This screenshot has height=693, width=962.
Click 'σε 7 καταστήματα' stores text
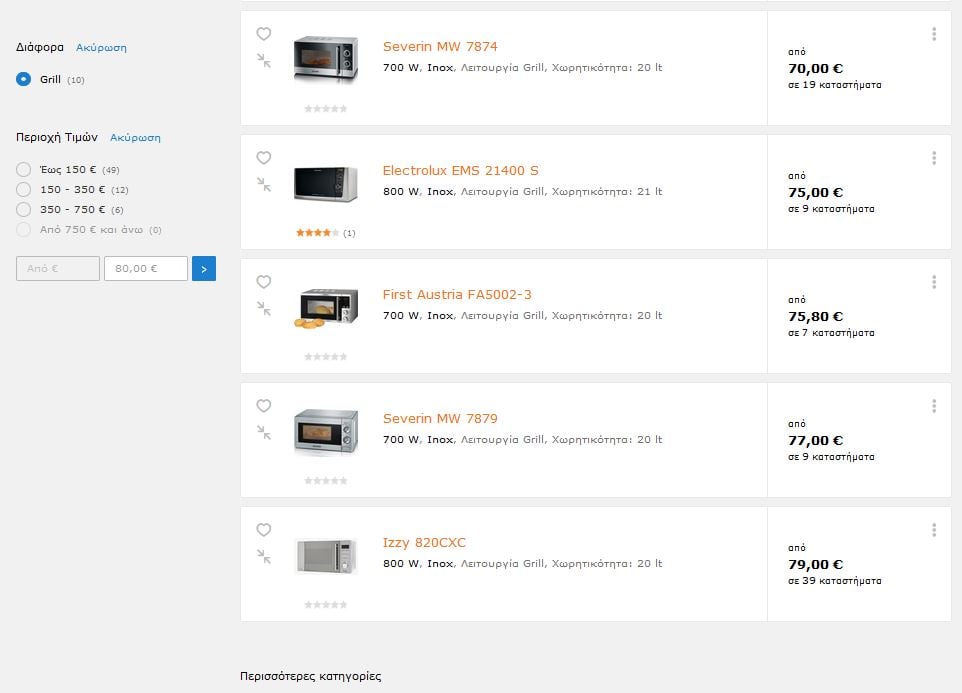point(831,332)
